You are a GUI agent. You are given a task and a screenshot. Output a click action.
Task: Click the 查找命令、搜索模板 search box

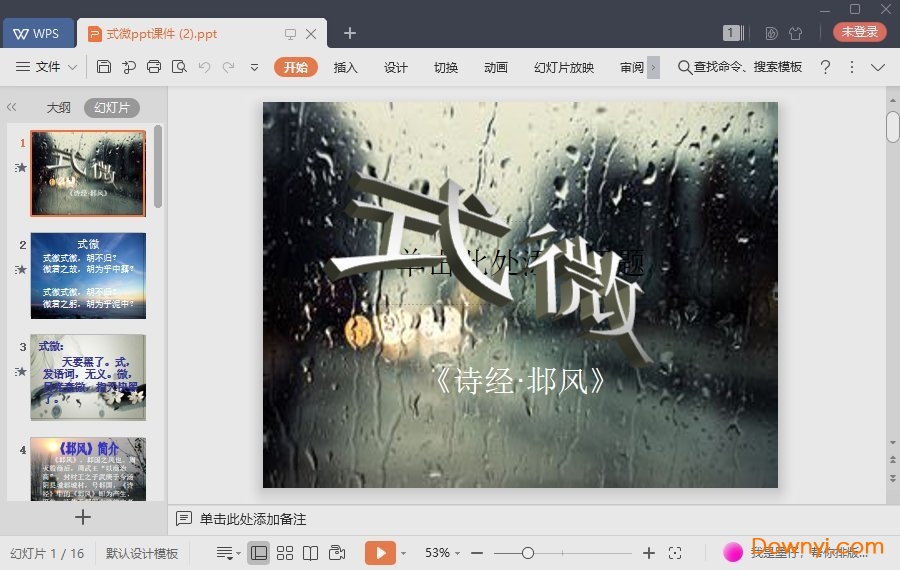pyautogui.click(x=740, y=67)
